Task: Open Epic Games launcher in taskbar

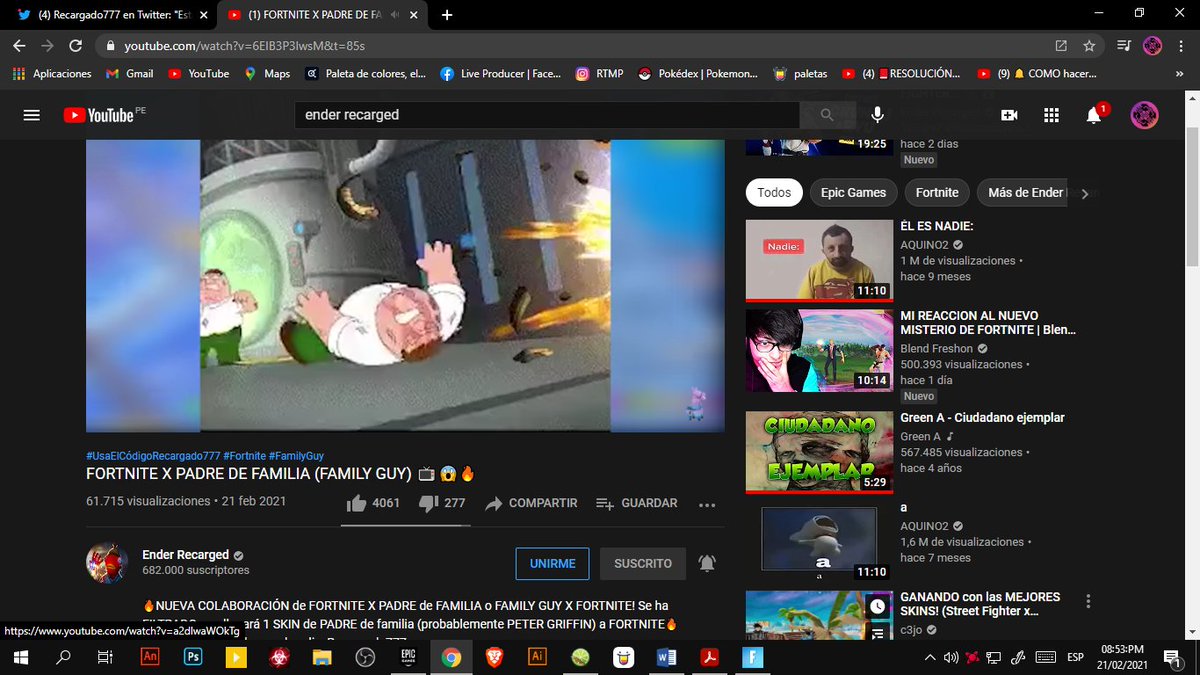Action: click(x=408, y=657)
